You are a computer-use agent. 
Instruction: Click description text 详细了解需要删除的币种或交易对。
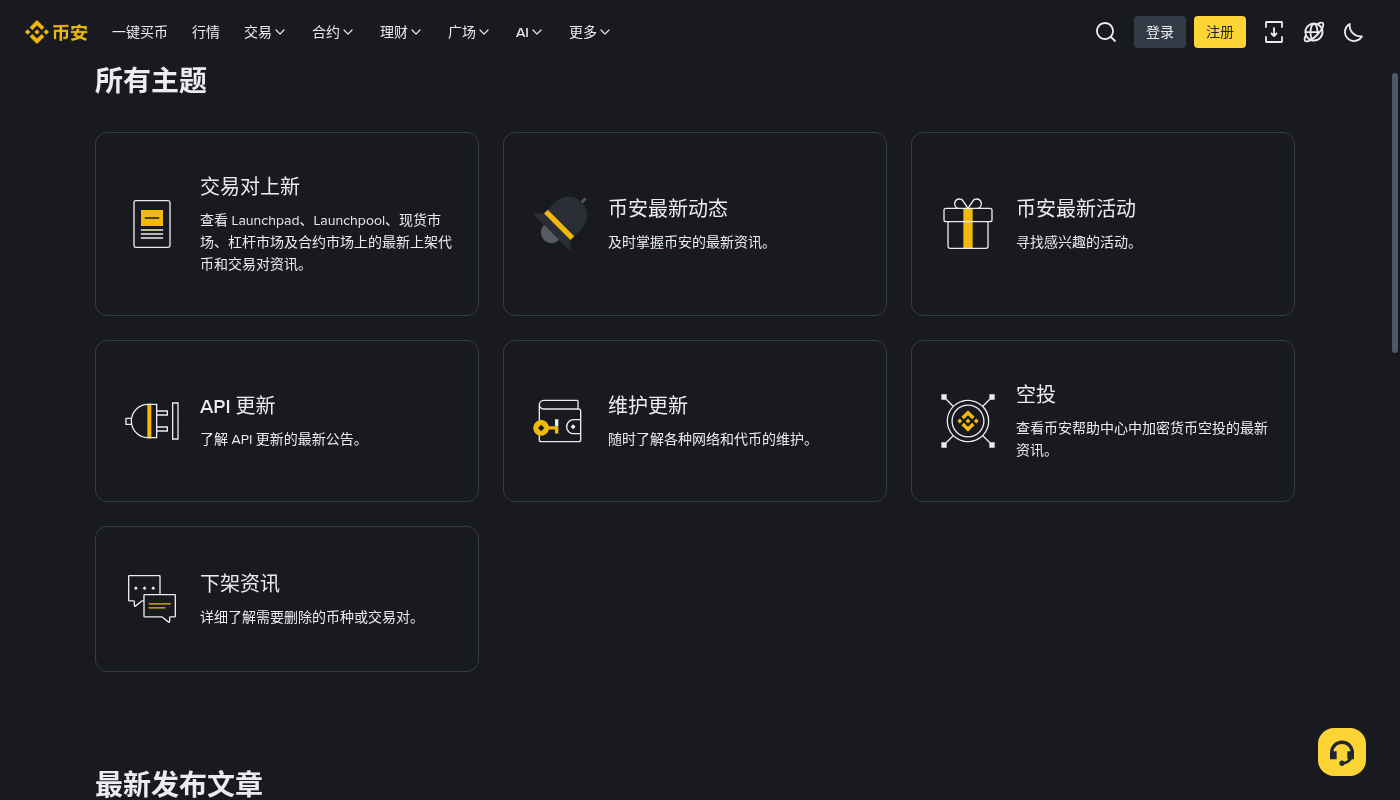pos(312,617)
